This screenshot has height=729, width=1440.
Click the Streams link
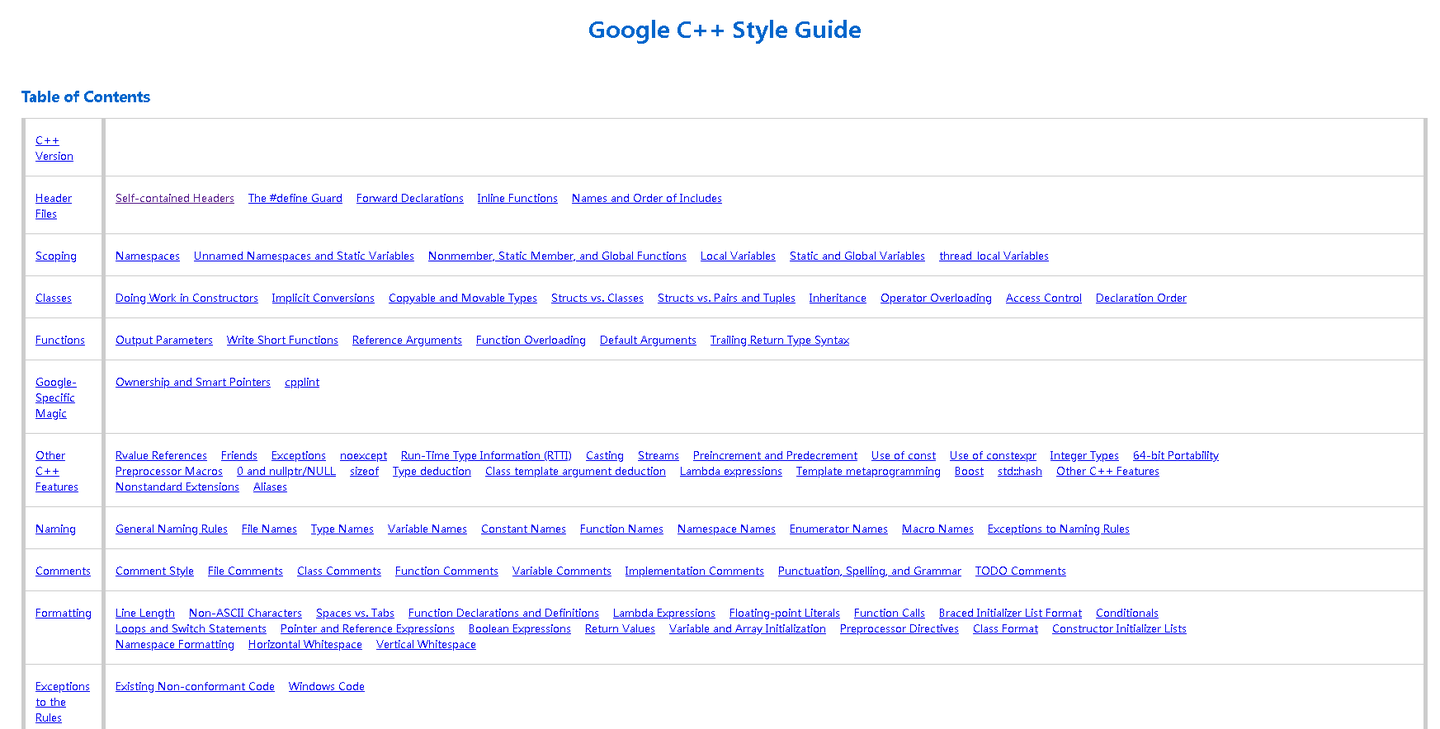coord(658,455)
